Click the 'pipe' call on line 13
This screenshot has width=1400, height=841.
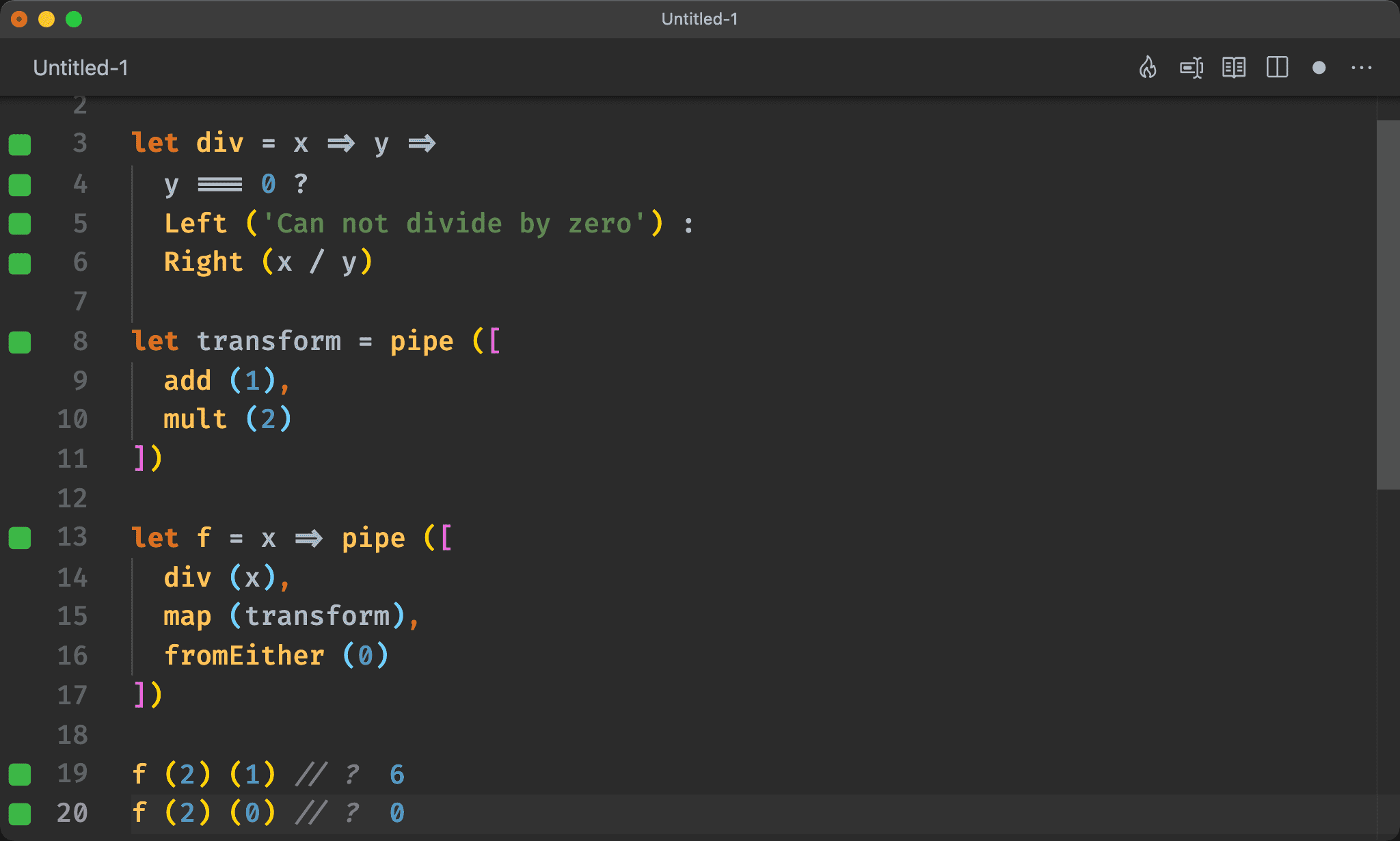[x=373, y=539]
